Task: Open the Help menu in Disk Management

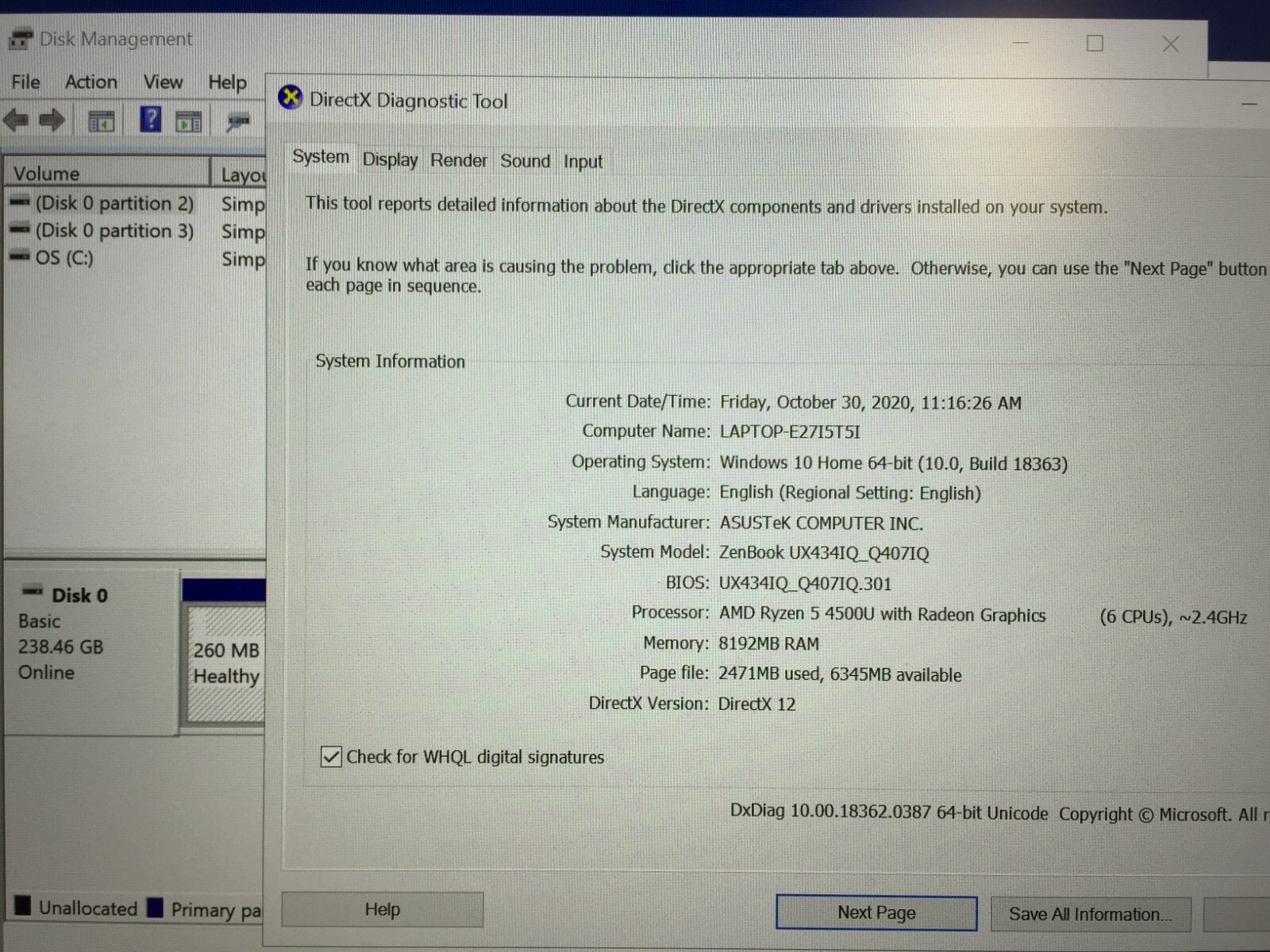Action: 228,83
